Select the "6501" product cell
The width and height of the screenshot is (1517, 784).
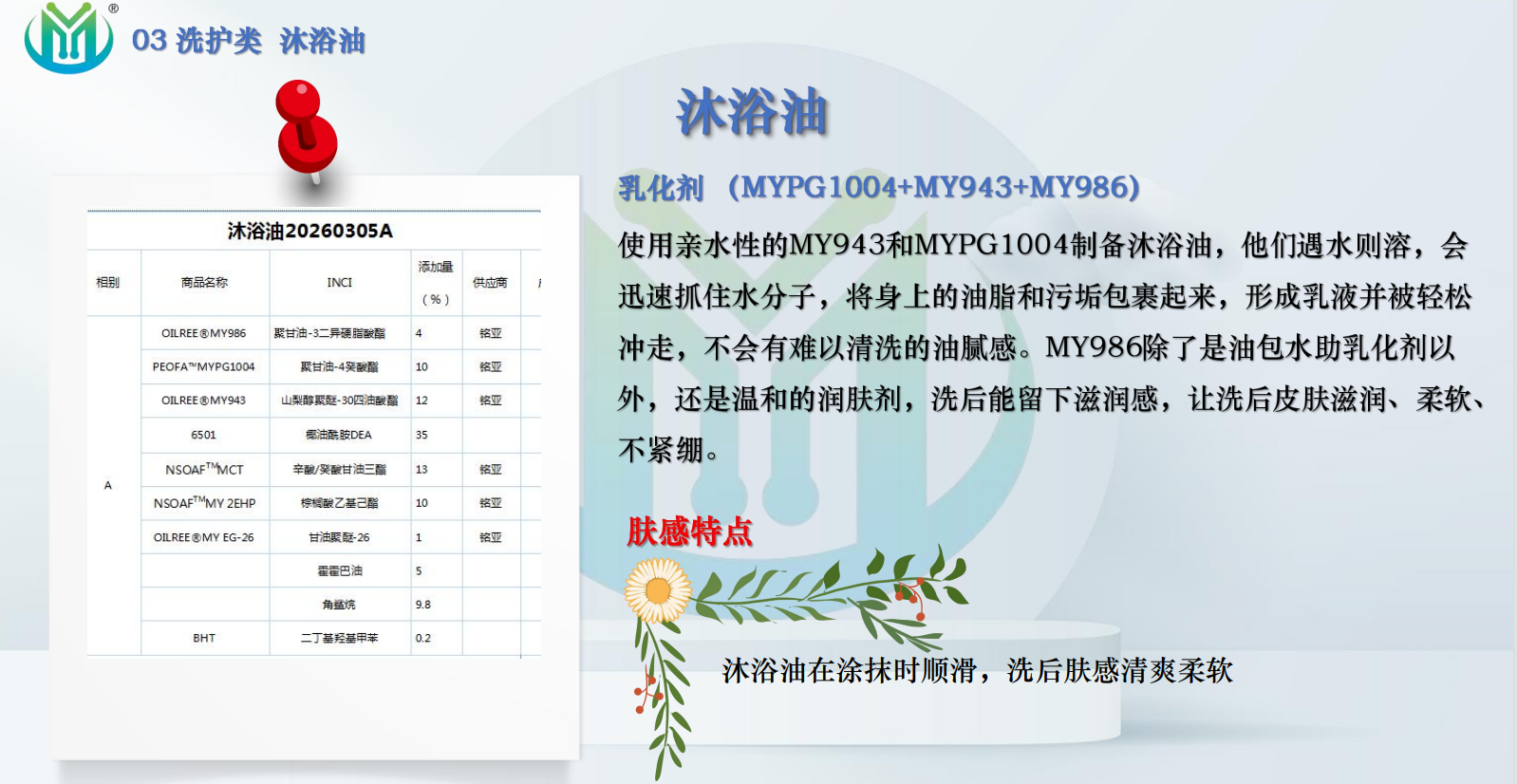[203, 435]
